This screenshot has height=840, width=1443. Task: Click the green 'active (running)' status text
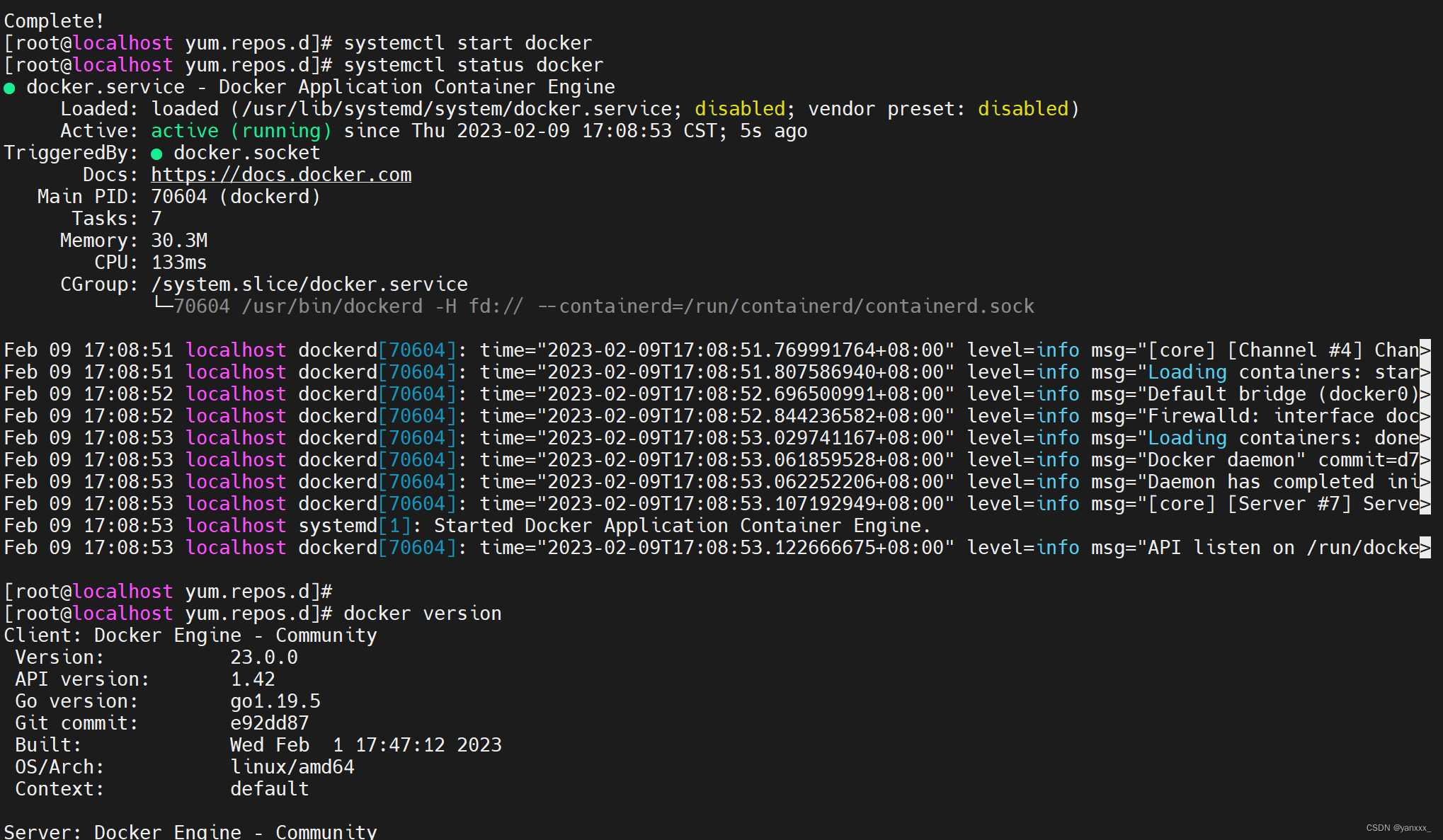point(241,131)
